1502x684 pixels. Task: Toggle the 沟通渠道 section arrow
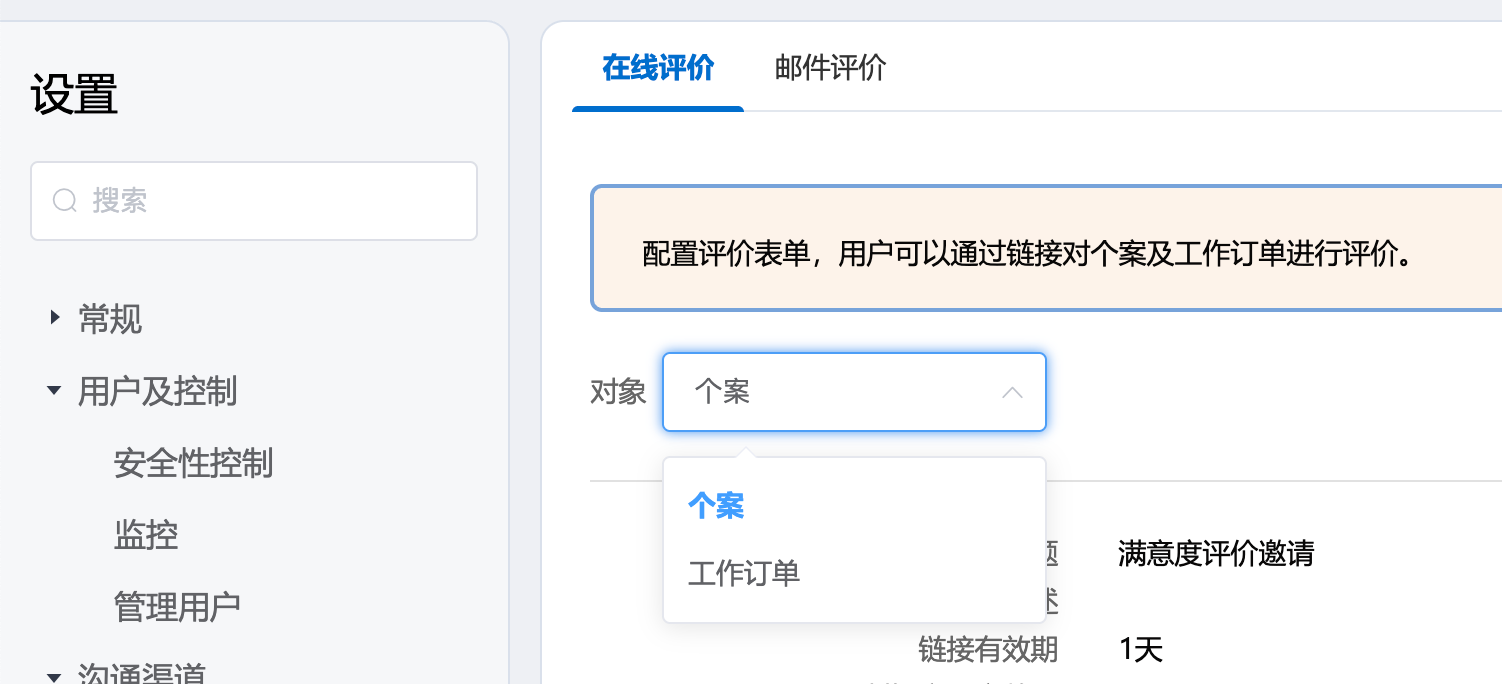pyautogui.click(x=54, y=673)
